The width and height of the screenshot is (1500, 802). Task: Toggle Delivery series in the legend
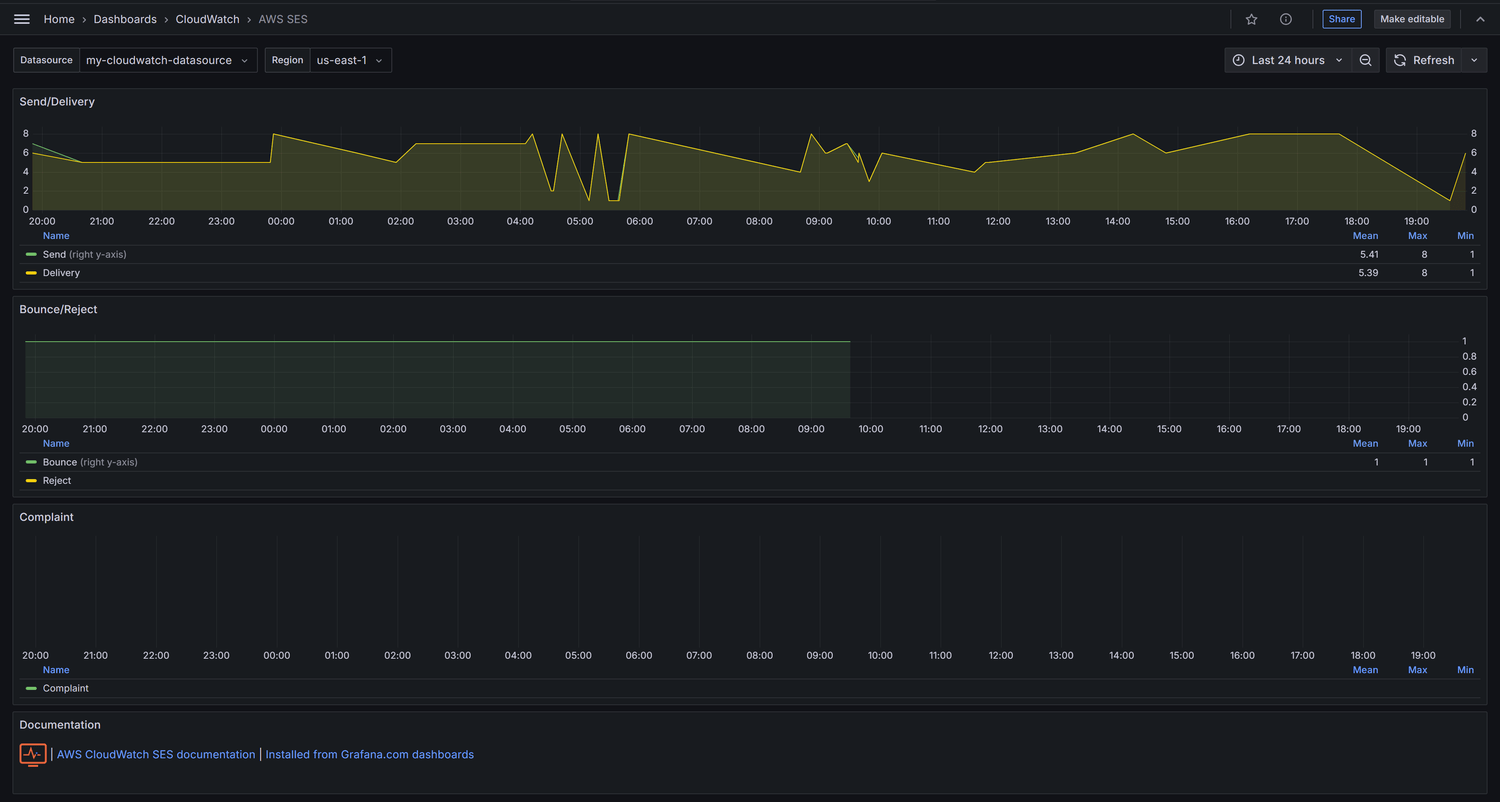pos(61,273)
